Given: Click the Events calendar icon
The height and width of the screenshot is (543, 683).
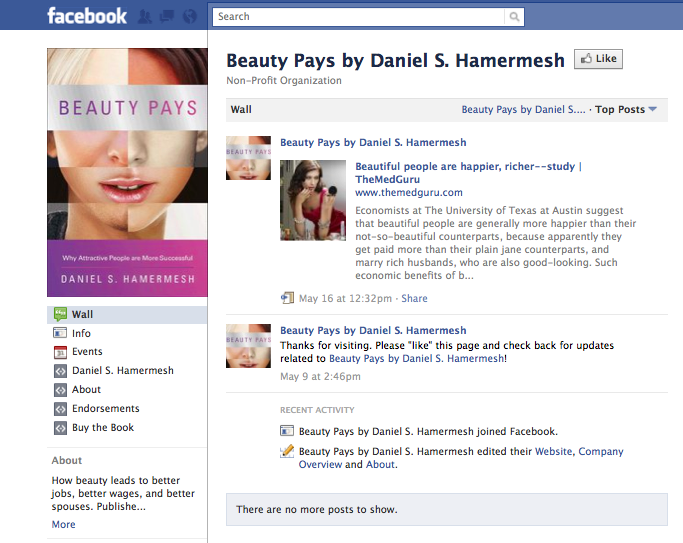Looking at the screenshot, I should click(60, 352).
